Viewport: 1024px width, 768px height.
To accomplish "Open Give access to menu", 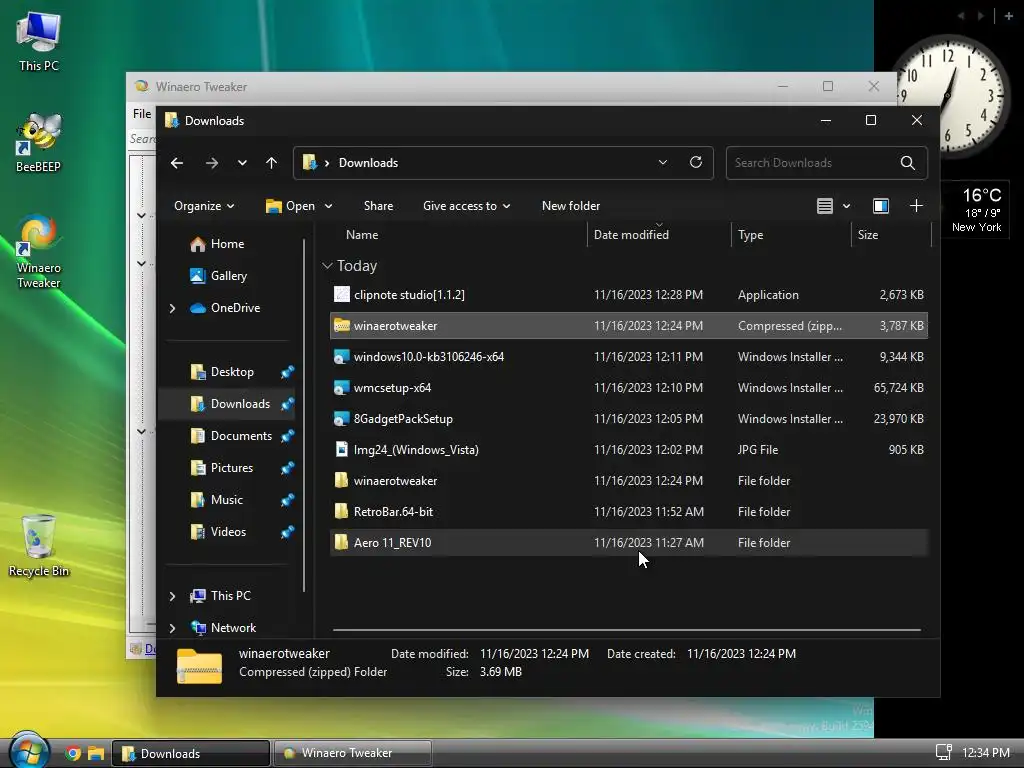I will (466, 206).
